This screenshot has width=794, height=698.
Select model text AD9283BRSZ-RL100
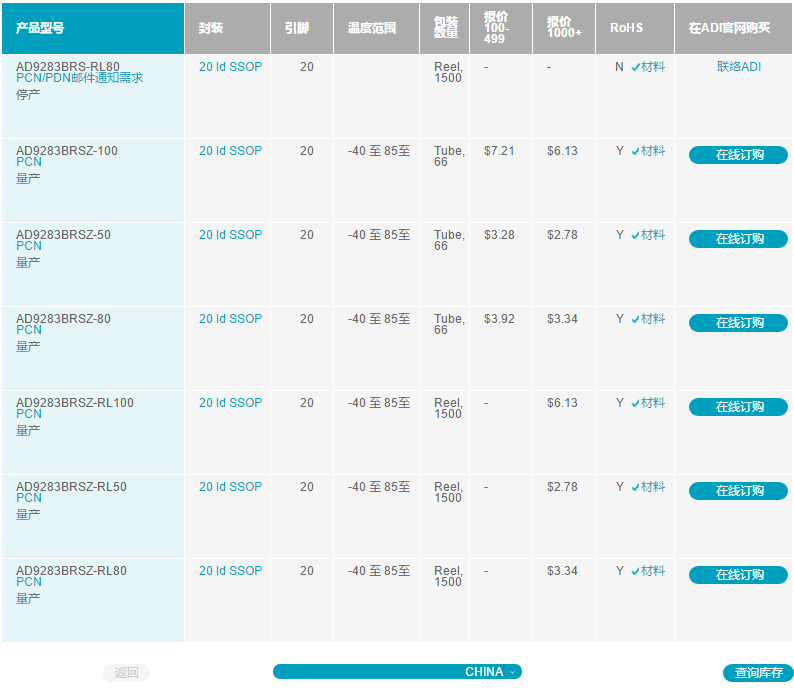(75, 403)
